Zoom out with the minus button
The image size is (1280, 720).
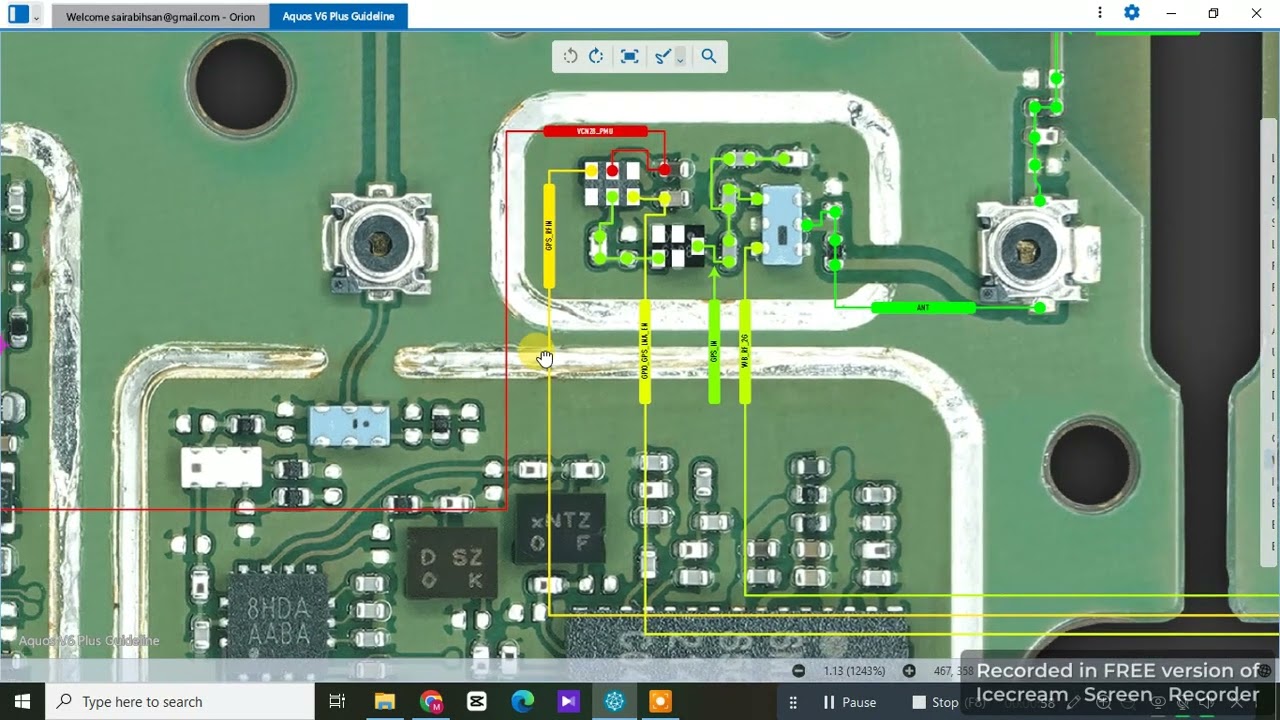click(x=798, y=671)
